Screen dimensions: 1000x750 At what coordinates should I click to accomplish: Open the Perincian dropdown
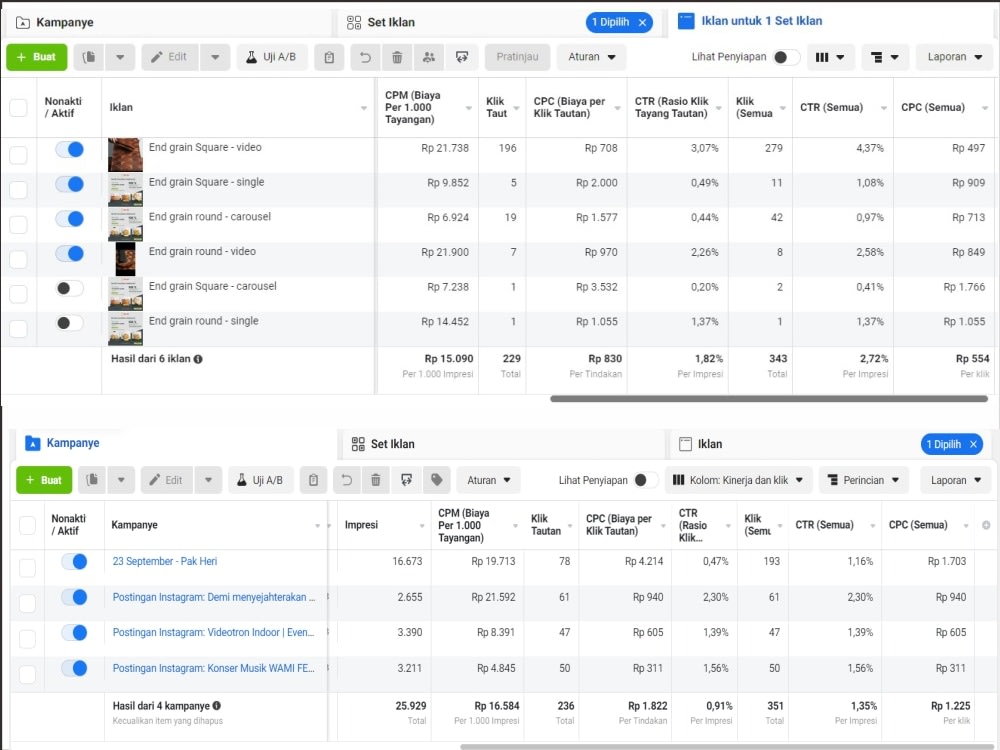(x=863, y=480)
